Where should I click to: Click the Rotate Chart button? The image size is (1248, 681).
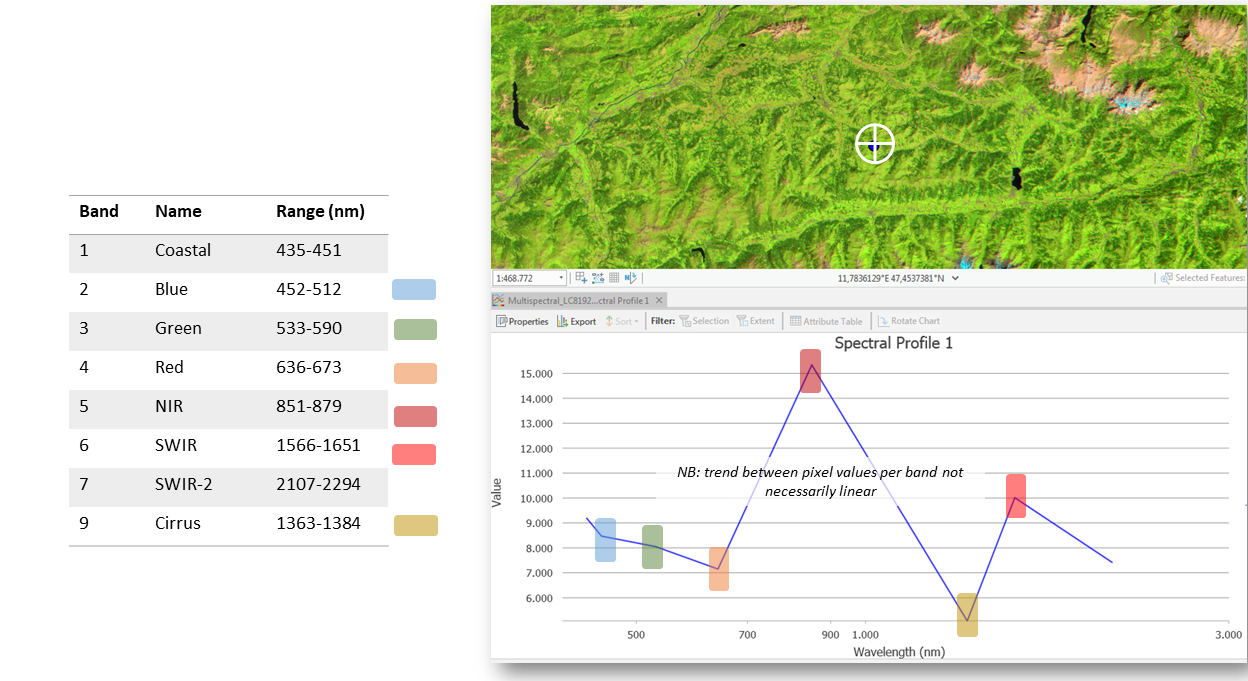908,322
